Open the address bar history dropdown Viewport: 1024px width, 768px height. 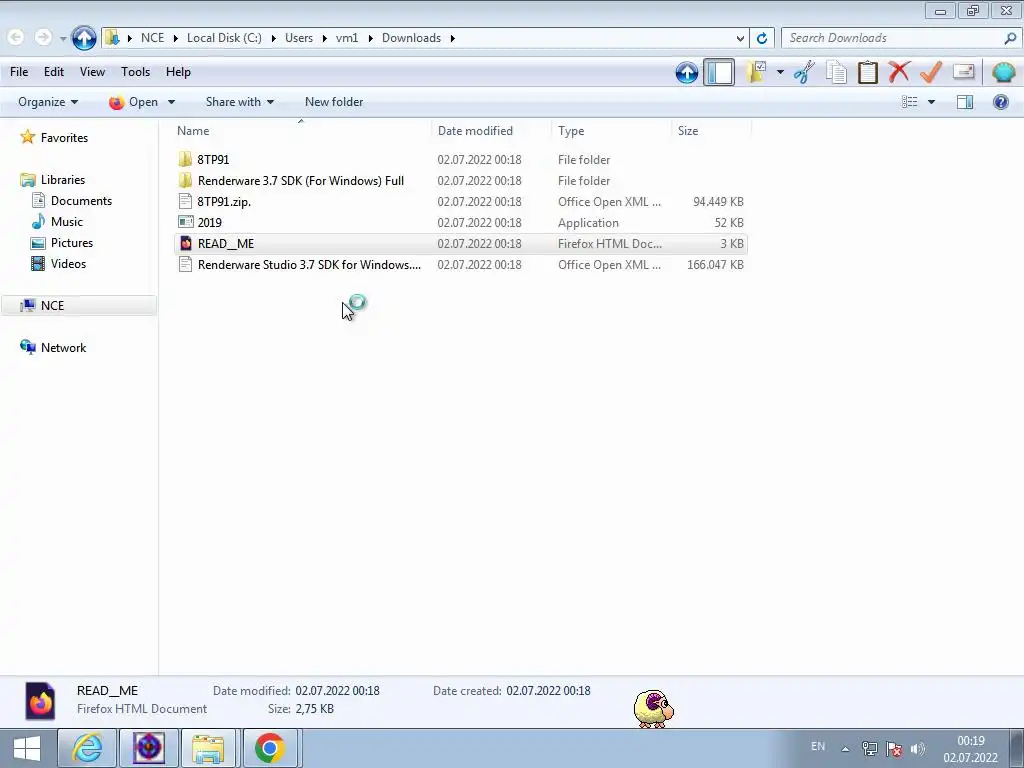[740, 38]
